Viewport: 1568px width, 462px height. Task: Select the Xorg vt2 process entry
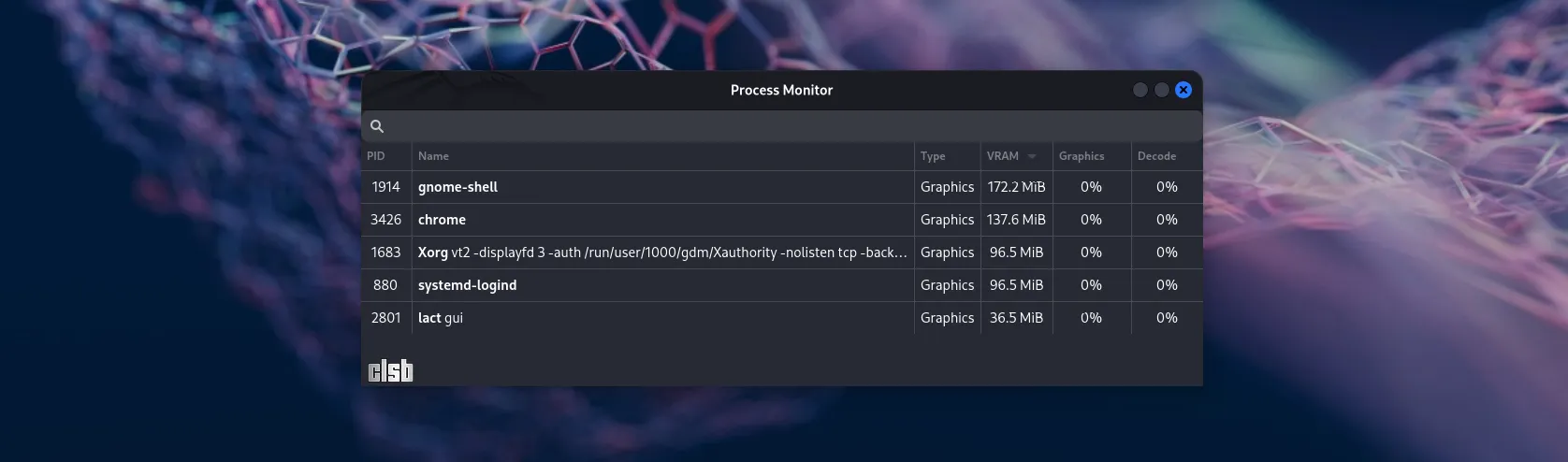click(x=661, y=253)
